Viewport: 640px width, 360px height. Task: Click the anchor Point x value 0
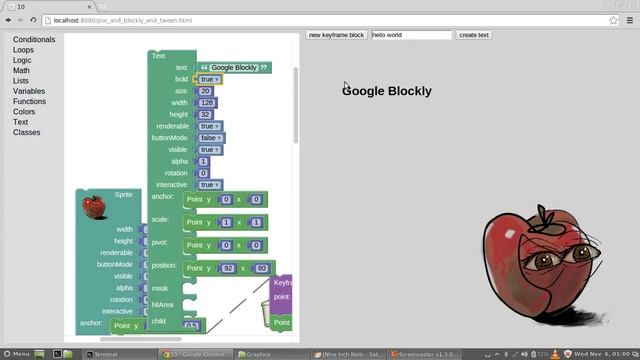pyautogui.click(x=256, y=200)
